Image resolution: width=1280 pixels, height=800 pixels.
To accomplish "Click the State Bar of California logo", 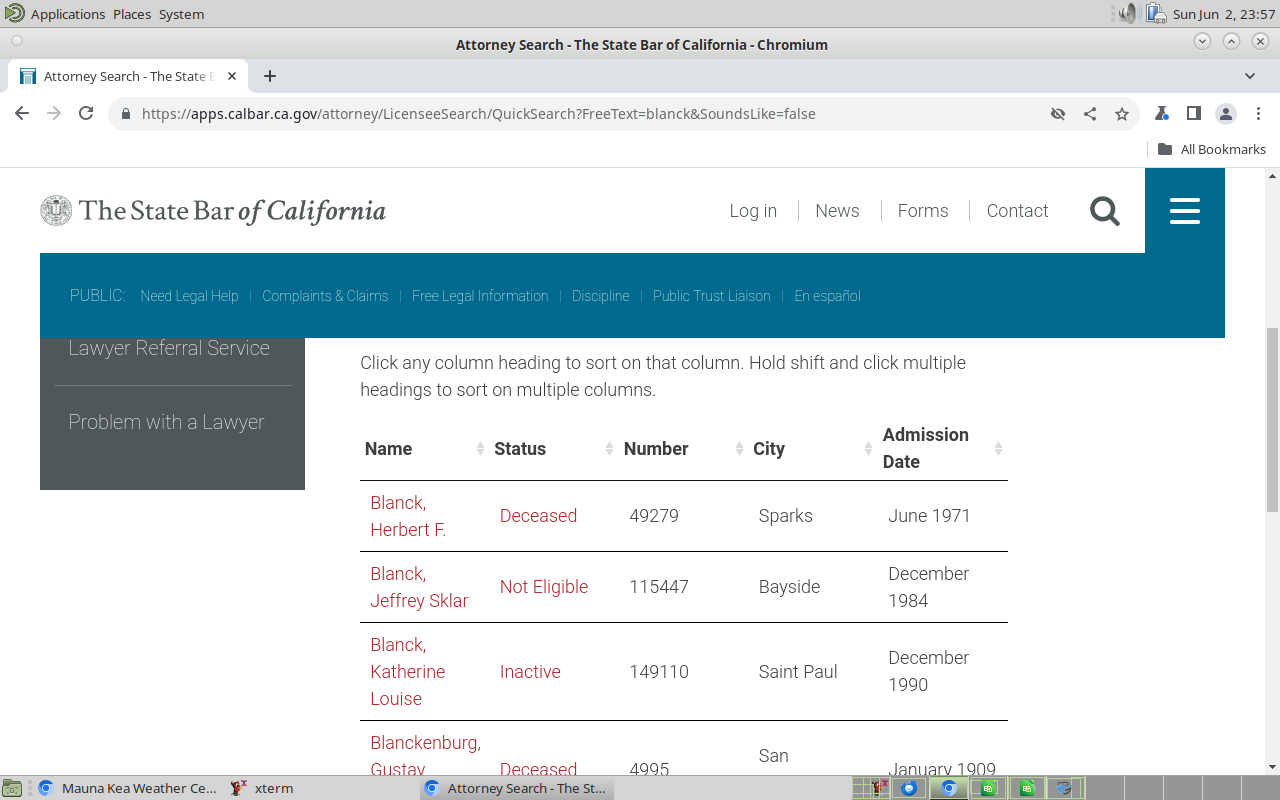I will coord(213,211).
